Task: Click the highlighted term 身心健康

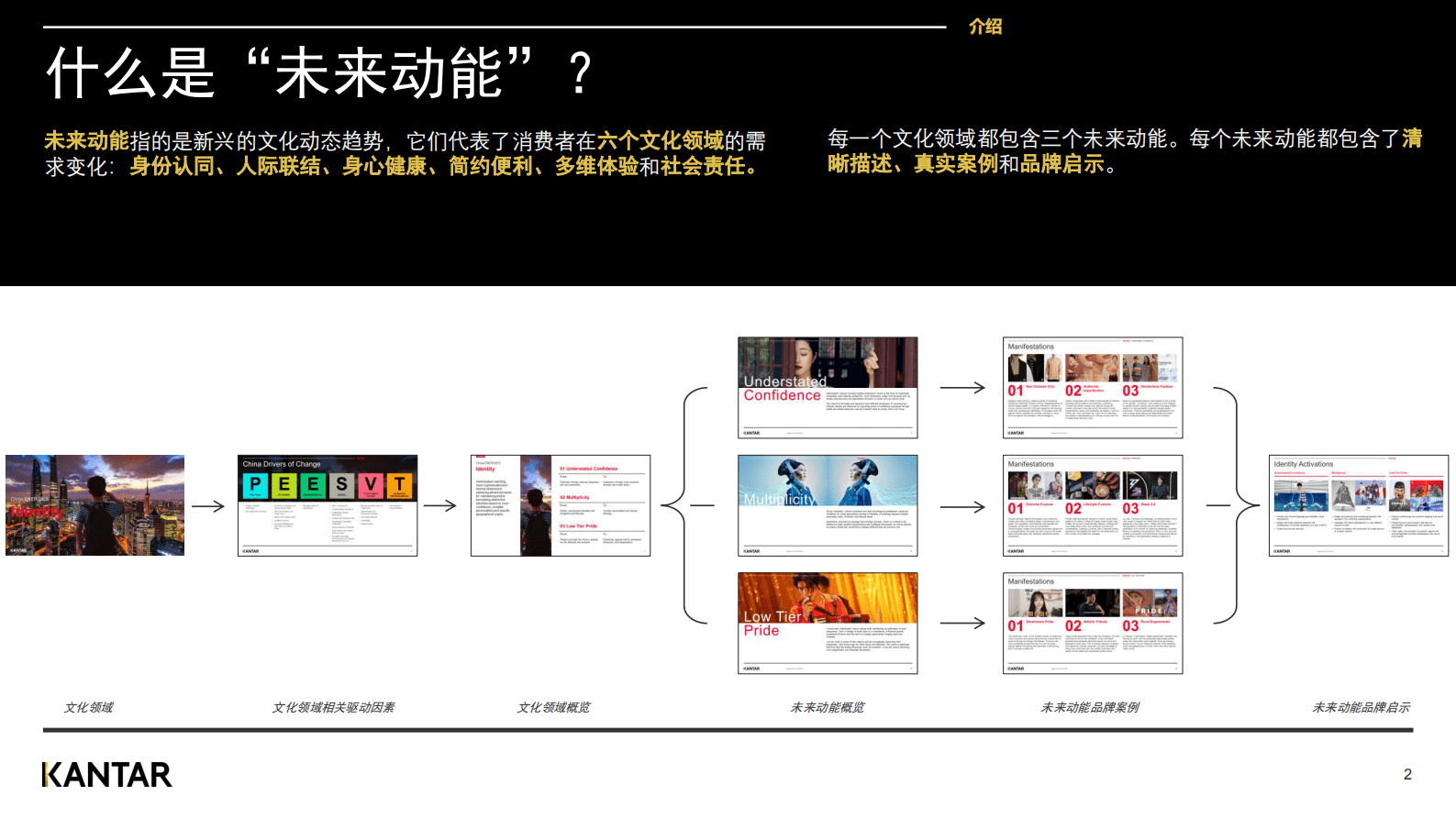Action: pyautogui.click(x=384, y=167)
